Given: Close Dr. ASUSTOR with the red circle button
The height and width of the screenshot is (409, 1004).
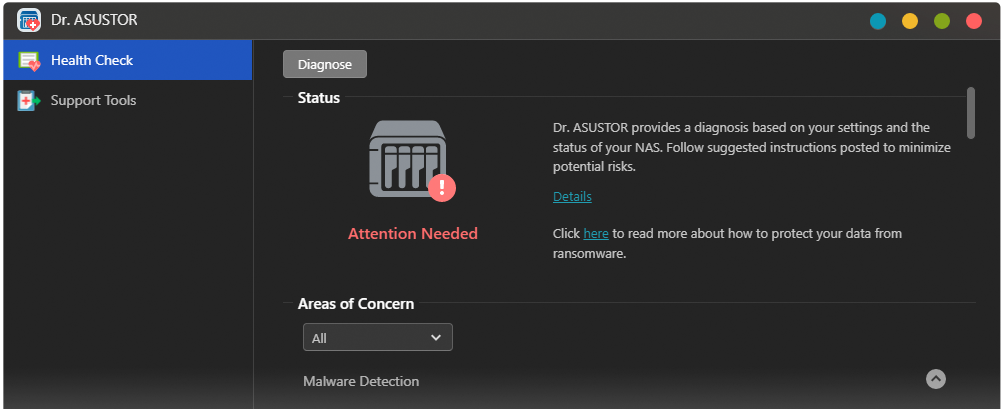Looking at the screenshot, I should tap(973, 21).
